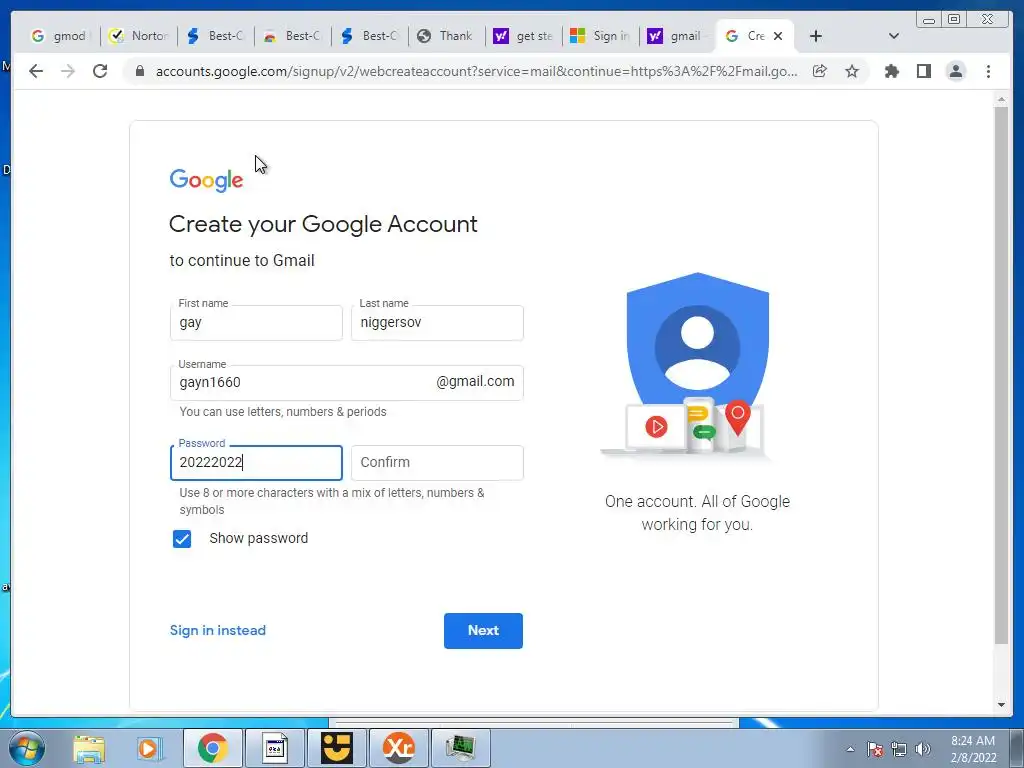Uncheck the Show password checkbox
Viewport: 1024px width, 768px height.
point(182,539)
